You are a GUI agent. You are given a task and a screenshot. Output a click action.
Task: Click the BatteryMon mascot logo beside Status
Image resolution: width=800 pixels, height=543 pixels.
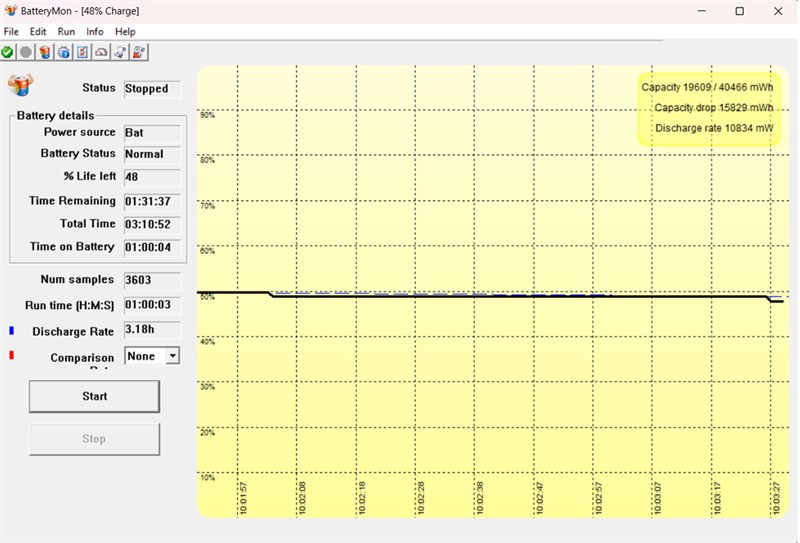pyautogui.click(x=20, y=85)
